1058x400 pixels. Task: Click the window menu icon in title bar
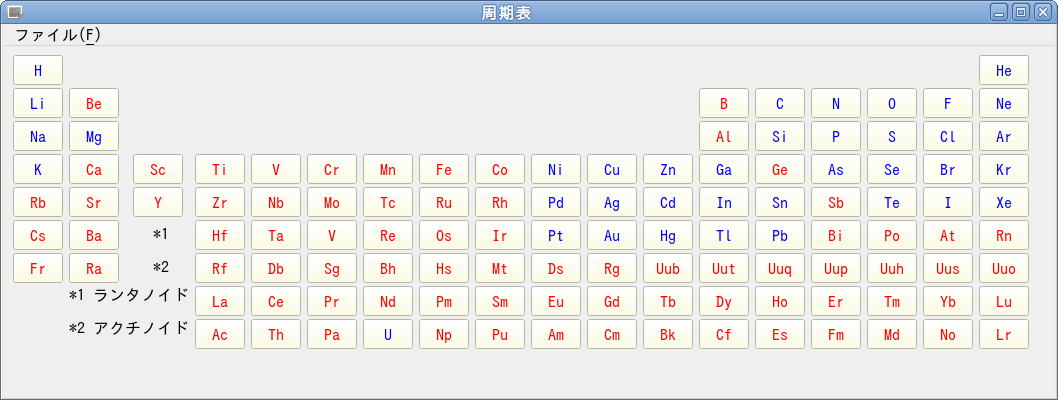(15, 12)
